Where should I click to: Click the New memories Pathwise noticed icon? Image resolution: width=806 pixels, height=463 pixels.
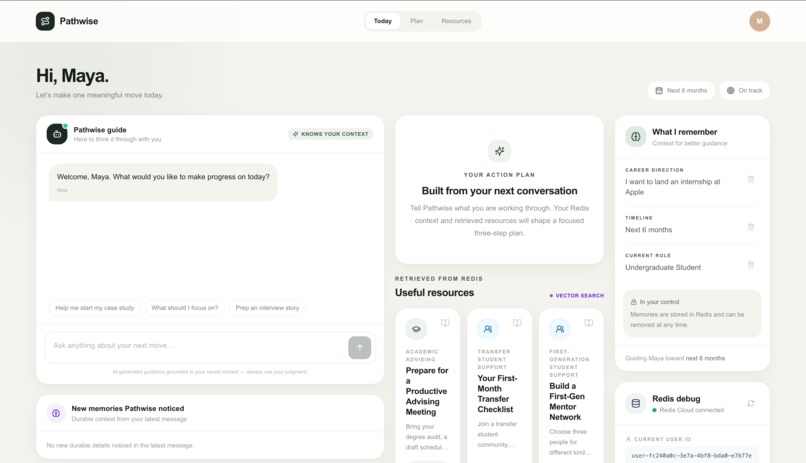click(56, 413)
